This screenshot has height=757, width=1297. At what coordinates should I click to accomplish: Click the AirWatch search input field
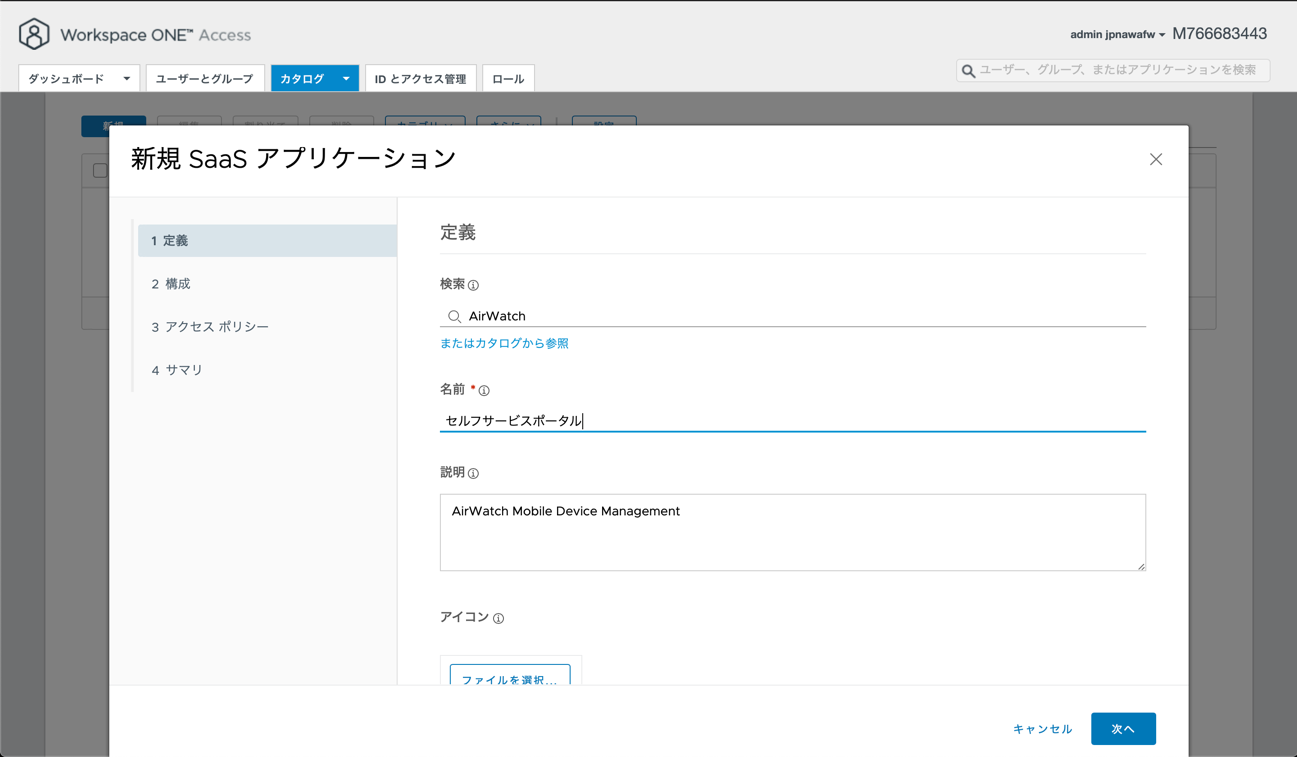(793, 316)
